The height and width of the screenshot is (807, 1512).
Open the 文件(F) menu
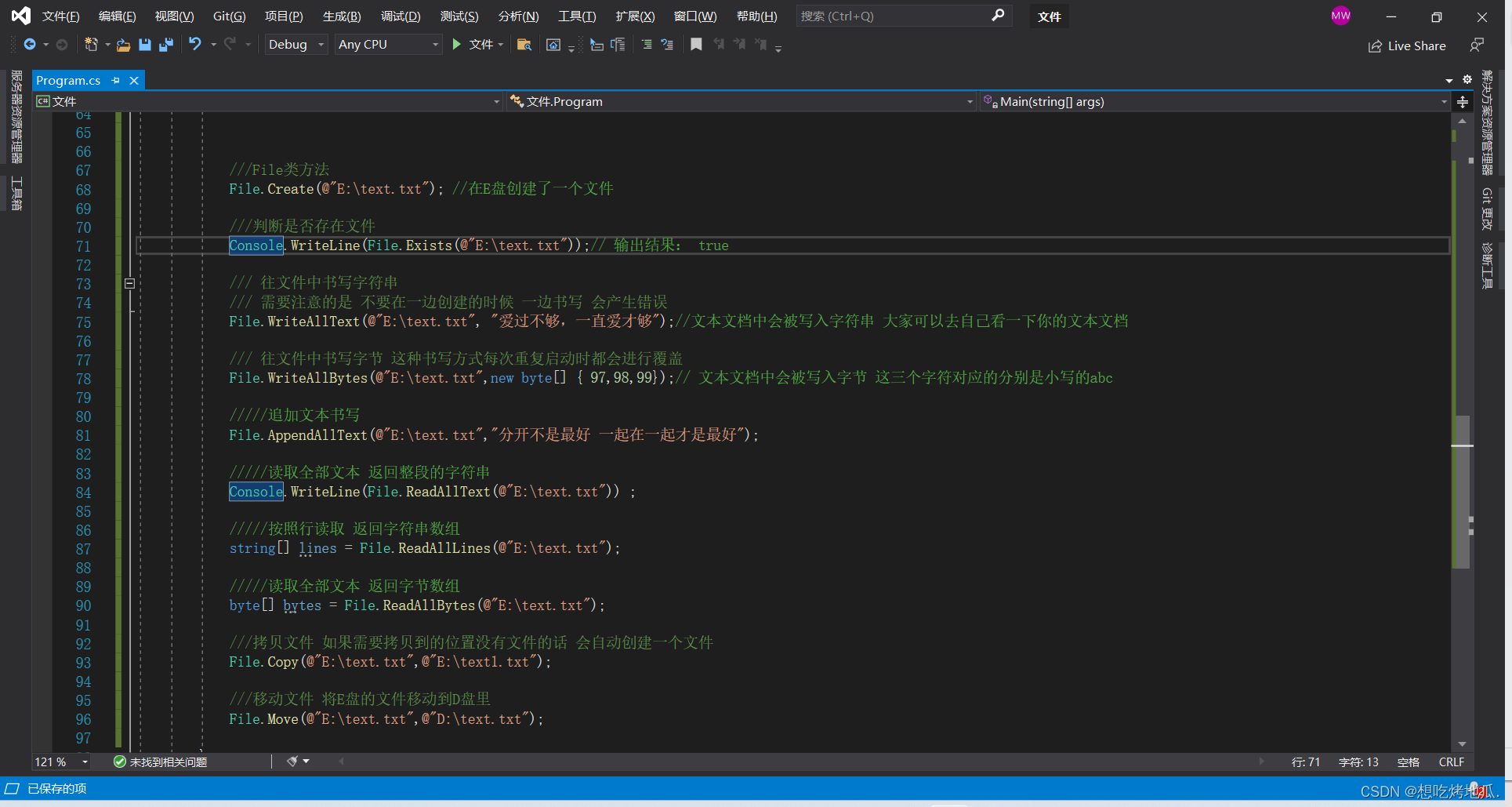coord(60,16)
